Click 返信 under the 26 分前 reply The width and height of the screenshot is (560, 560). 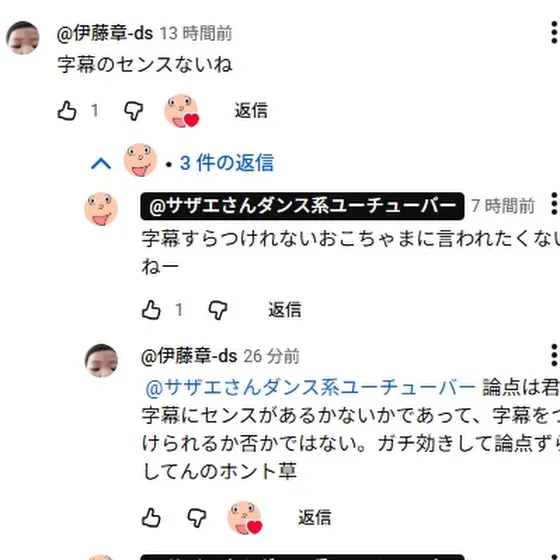click(315, 518)
